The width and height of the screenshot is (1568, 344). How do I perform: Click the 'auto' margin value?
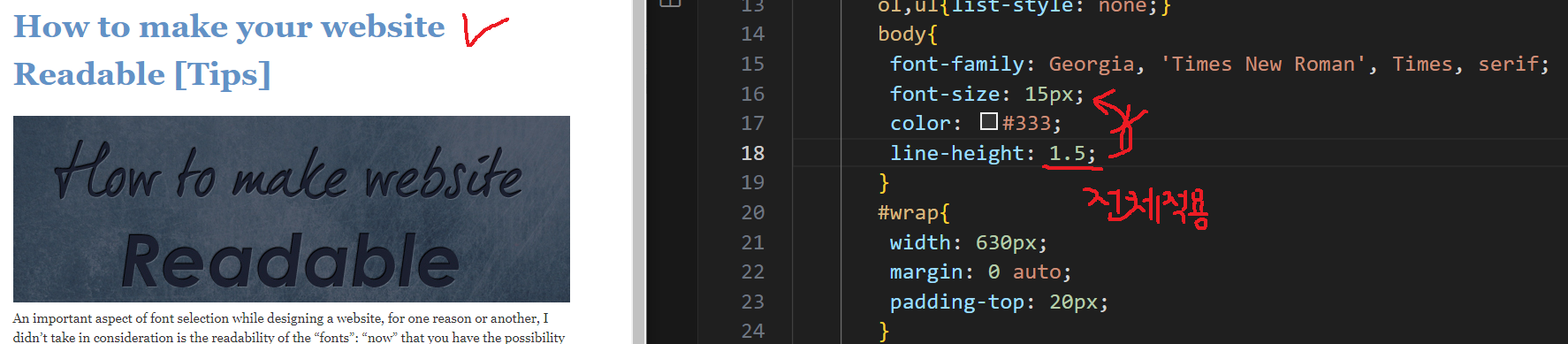pyautogui.click(x=1036, y=271)
